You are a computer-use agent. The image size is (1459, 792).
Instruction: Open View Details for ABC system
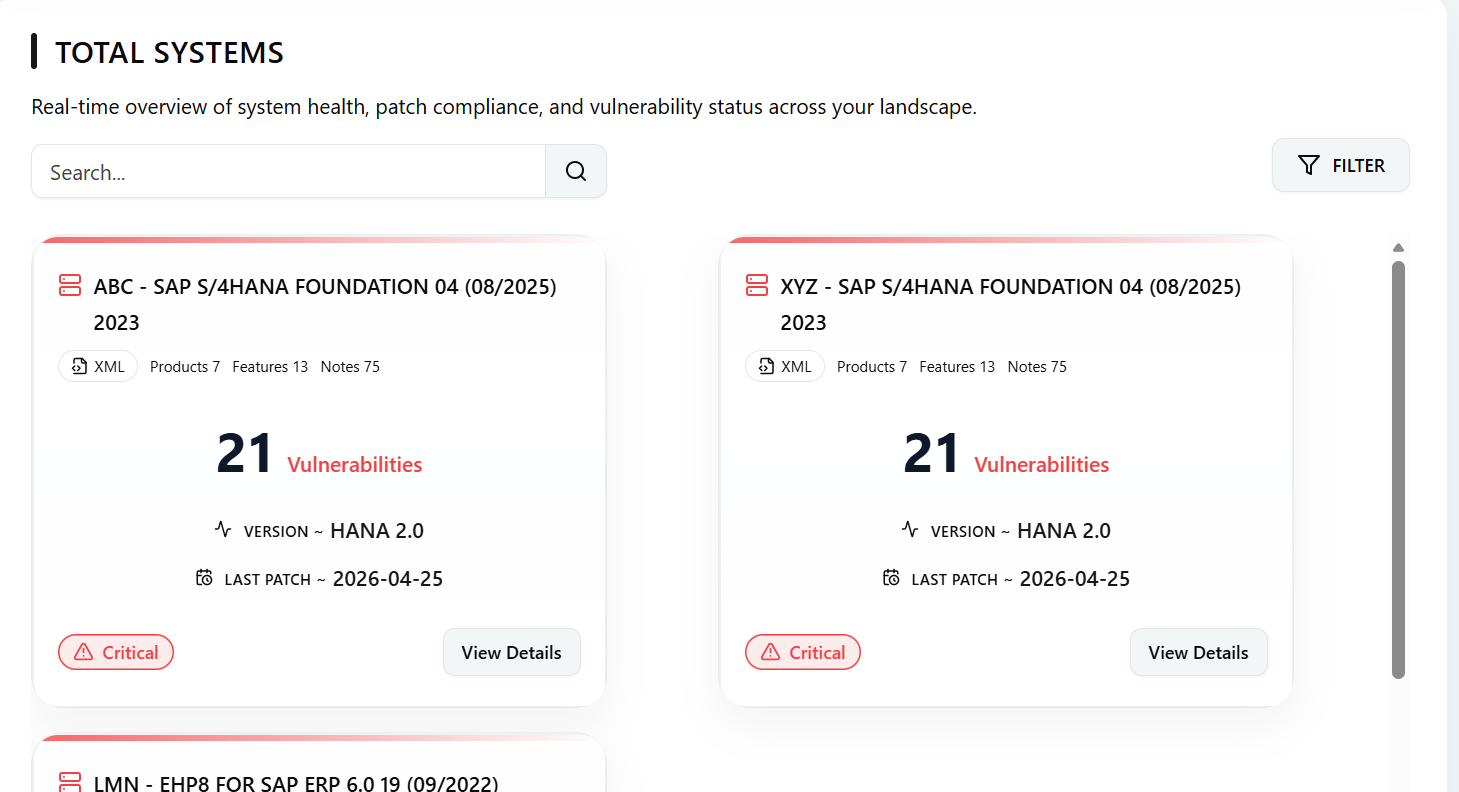512,652
